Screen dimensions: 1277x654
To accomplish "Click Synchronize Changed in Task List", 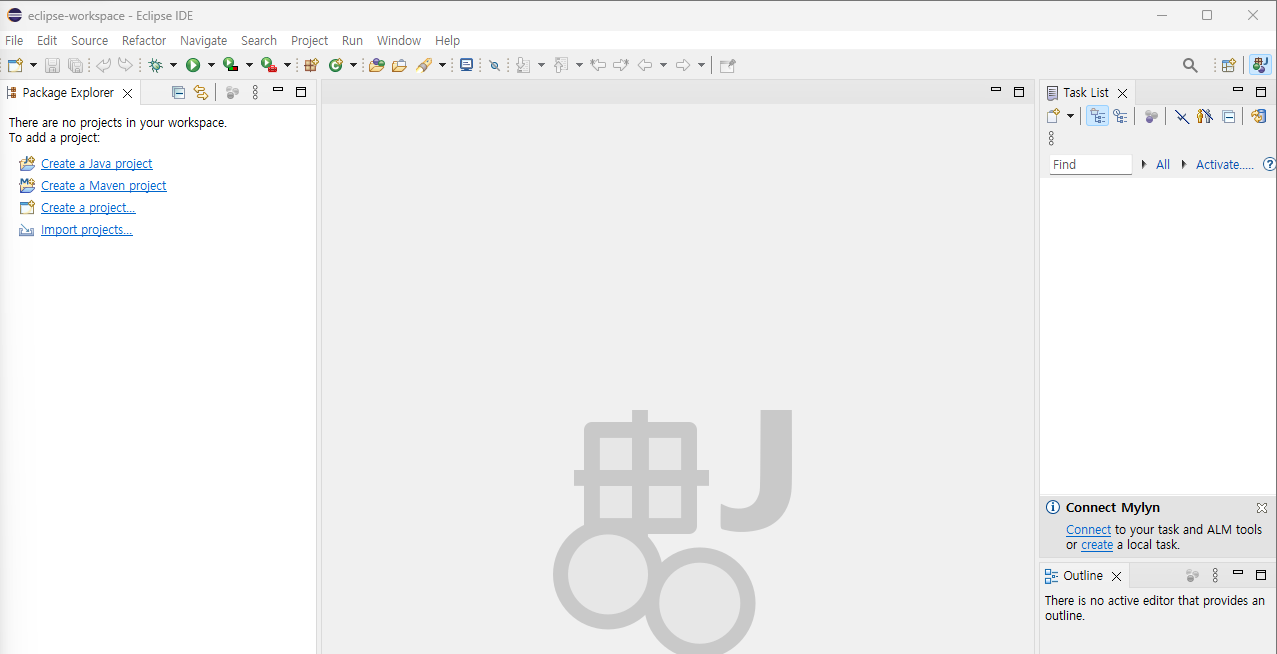I will [x=1258, y=116].
